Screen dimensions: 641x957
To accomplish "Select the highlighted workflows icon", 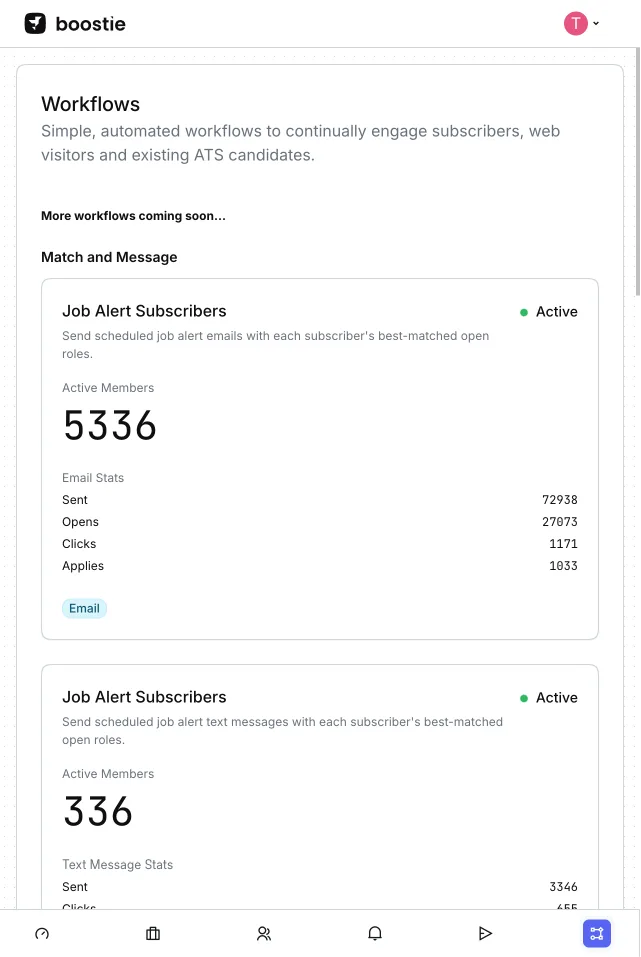I will (x=597, y=933).
